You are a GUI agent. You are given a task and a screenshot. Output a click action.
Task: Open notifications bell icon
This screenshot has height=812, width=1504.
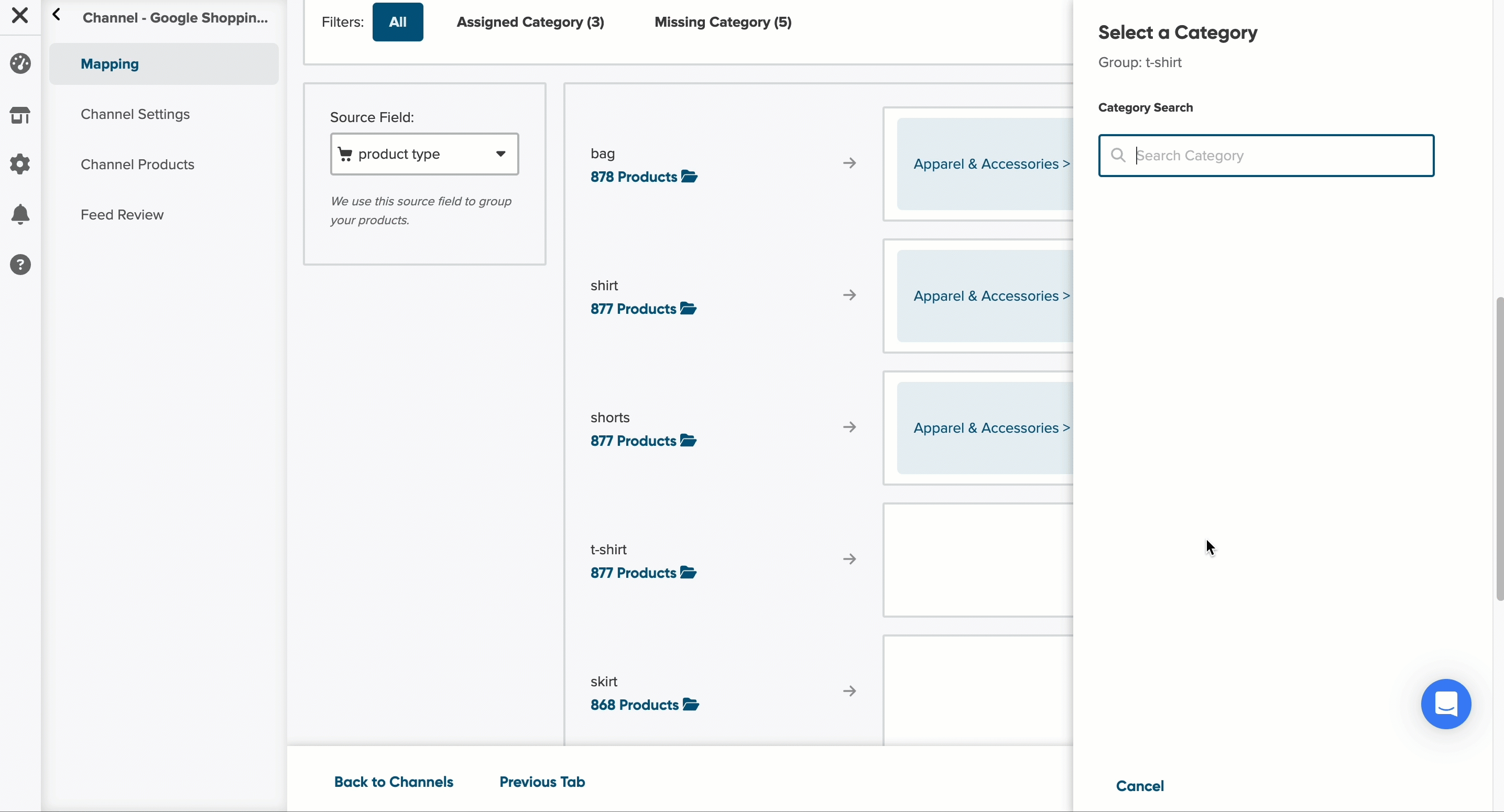(x=20, y=215)
